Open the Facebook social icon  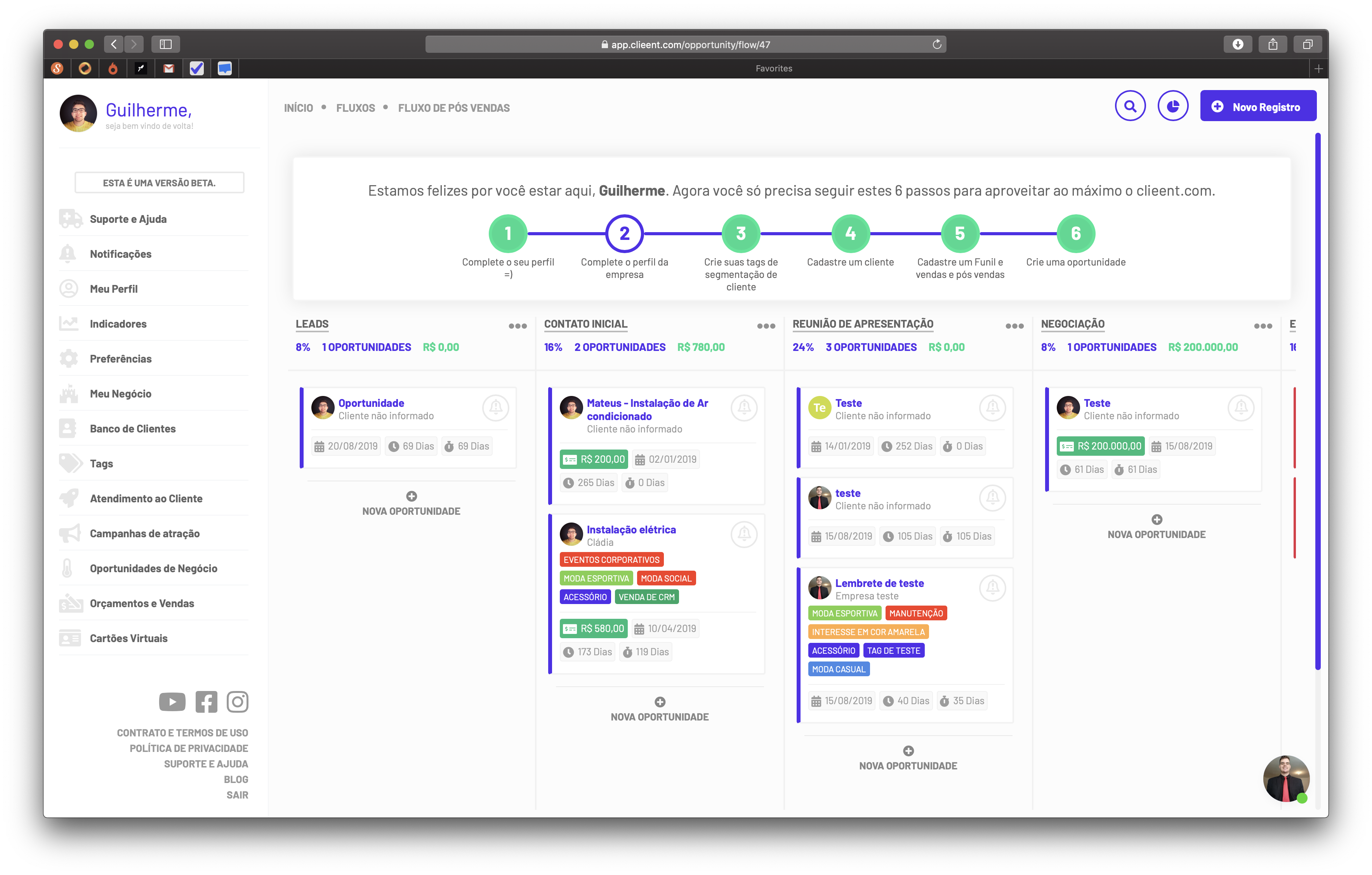point(206,702)
